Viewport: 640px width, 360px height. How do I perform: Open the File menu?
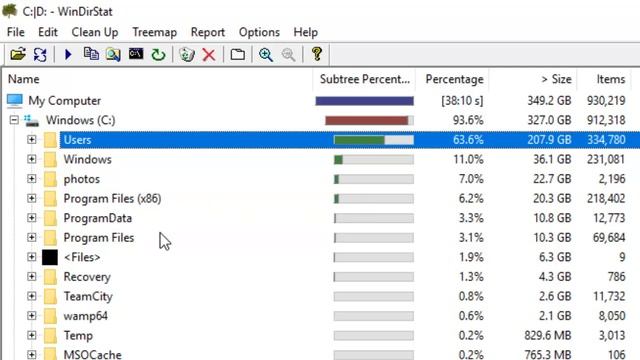[x=16, y=32]
